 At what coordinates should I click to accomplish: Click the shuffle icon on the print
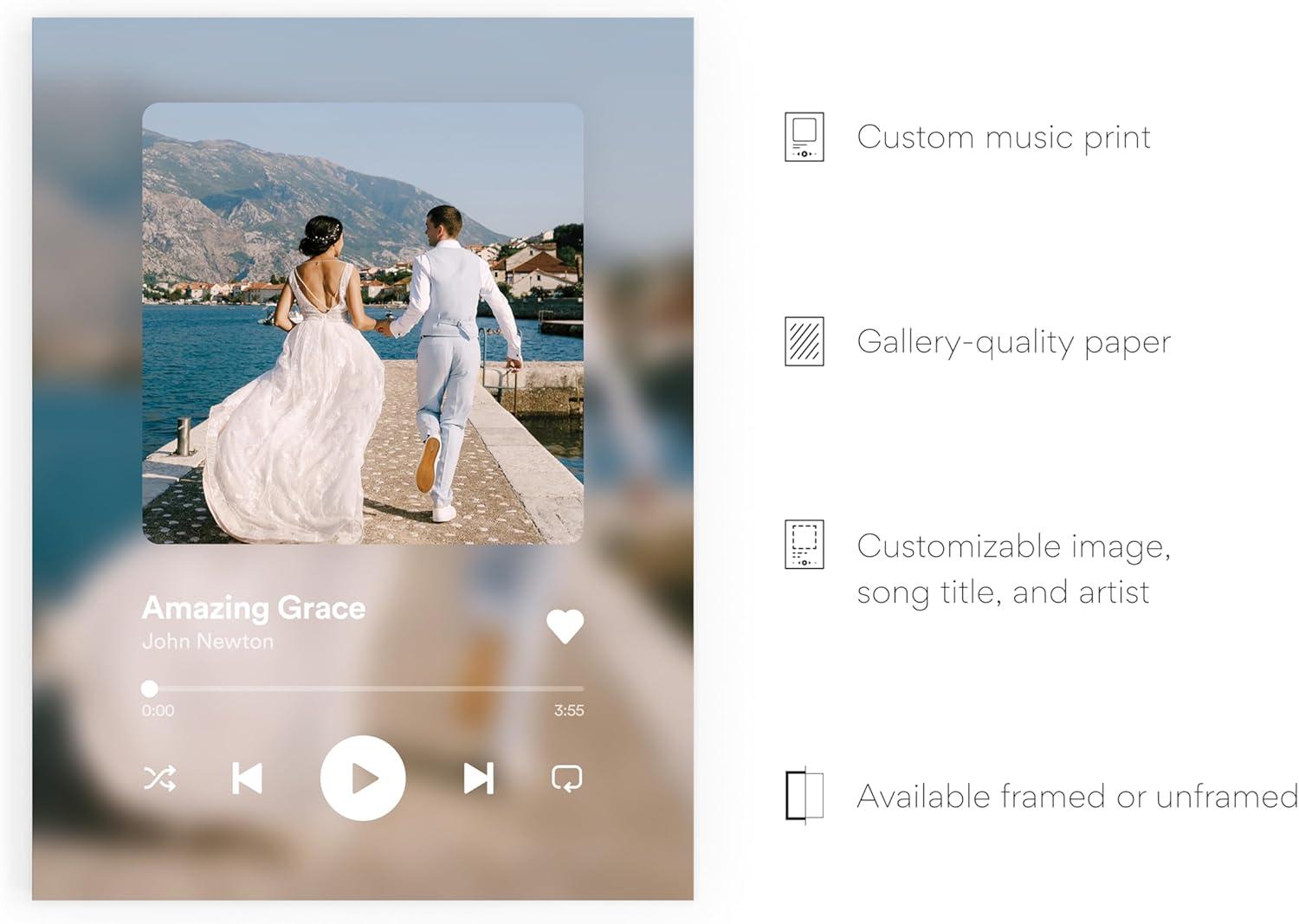pyautogui.click(x=159, y=779)
